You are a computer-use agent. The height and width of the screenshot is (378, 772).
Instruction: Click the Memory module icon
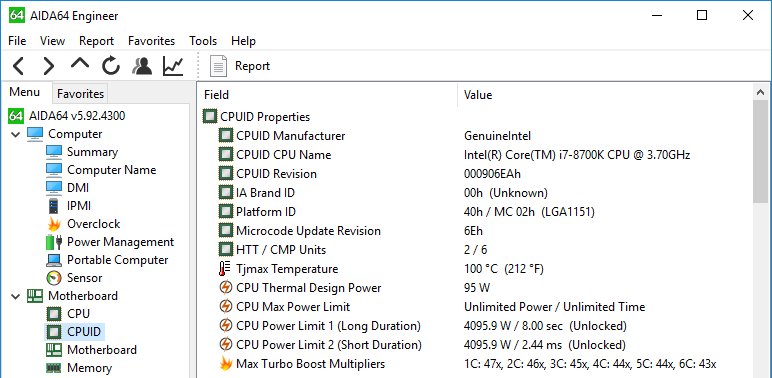pyautogui.click(x=54, y=368)
